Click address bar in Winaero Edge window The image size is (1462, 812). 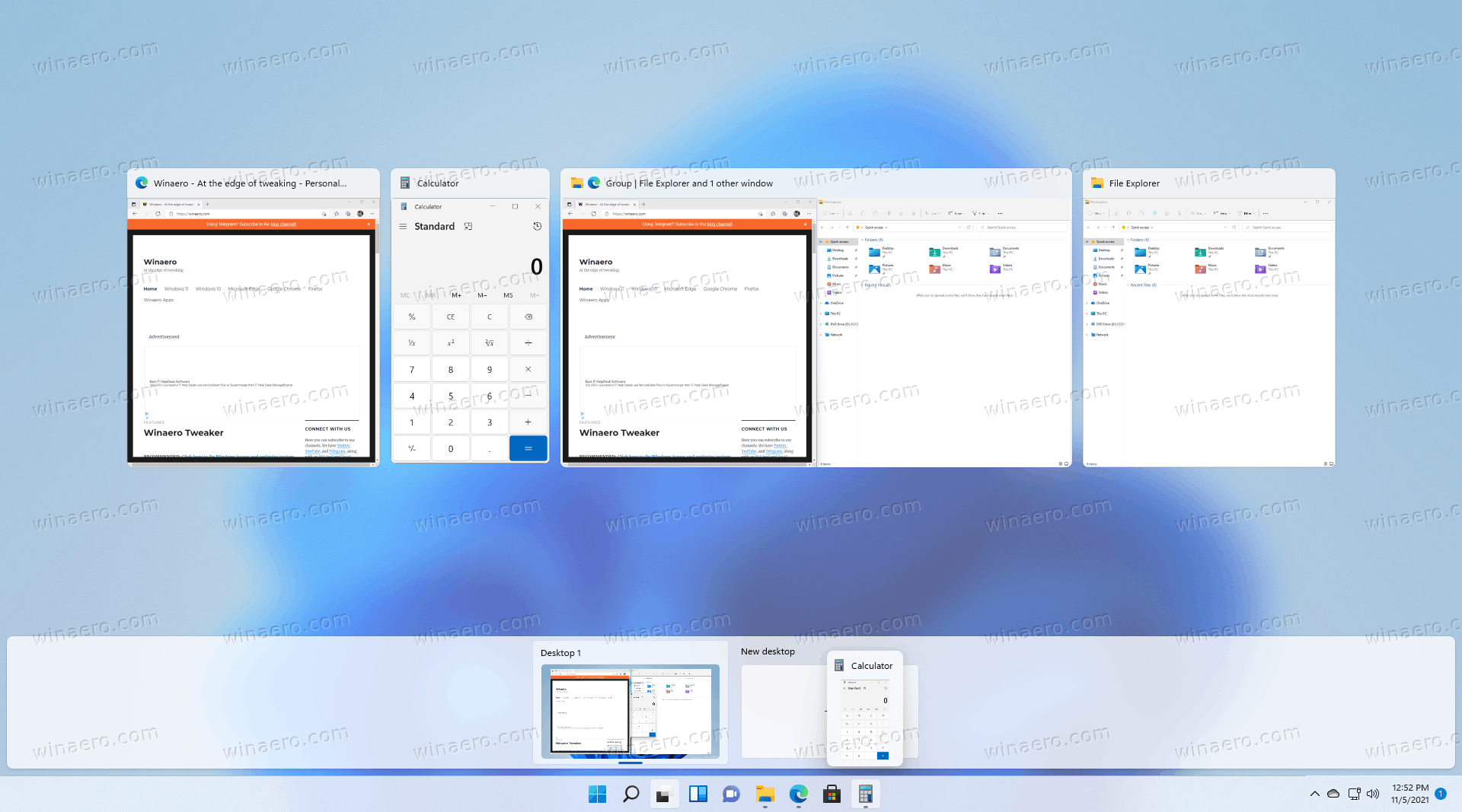click(244, 214)
